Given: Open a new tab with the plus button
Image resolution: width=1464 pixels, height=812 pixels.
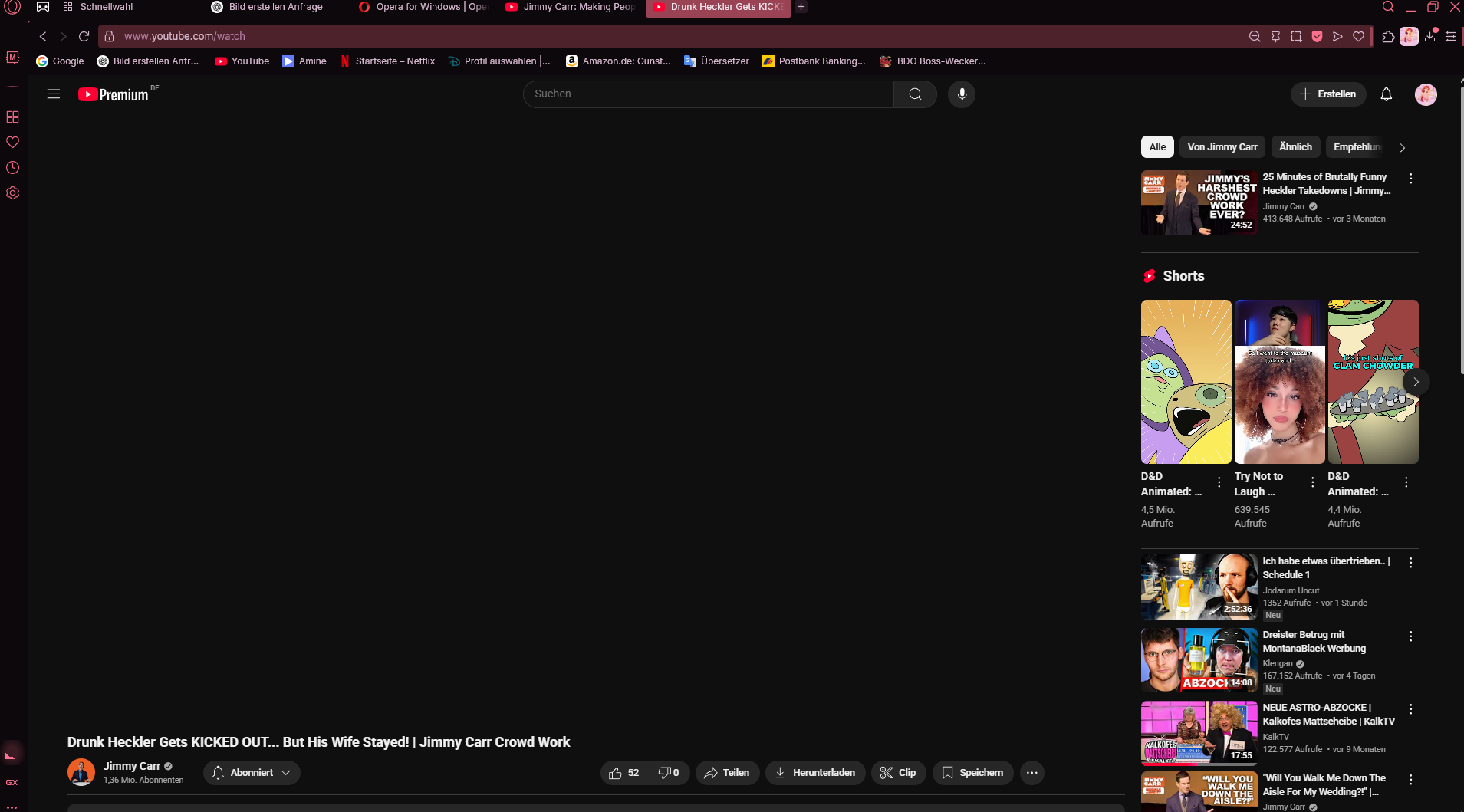Looking at the screenshot, I should click(801, 7).
